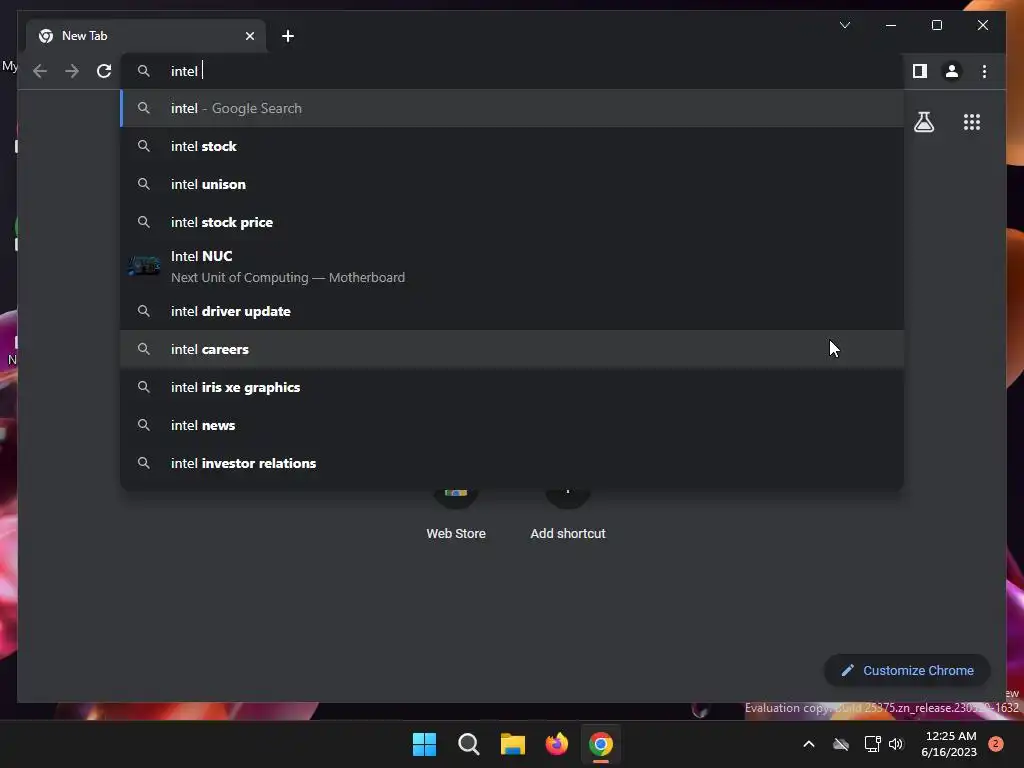Open Chrome side panel icon
Screen dimensions: 1024x768
coord(920,71)
